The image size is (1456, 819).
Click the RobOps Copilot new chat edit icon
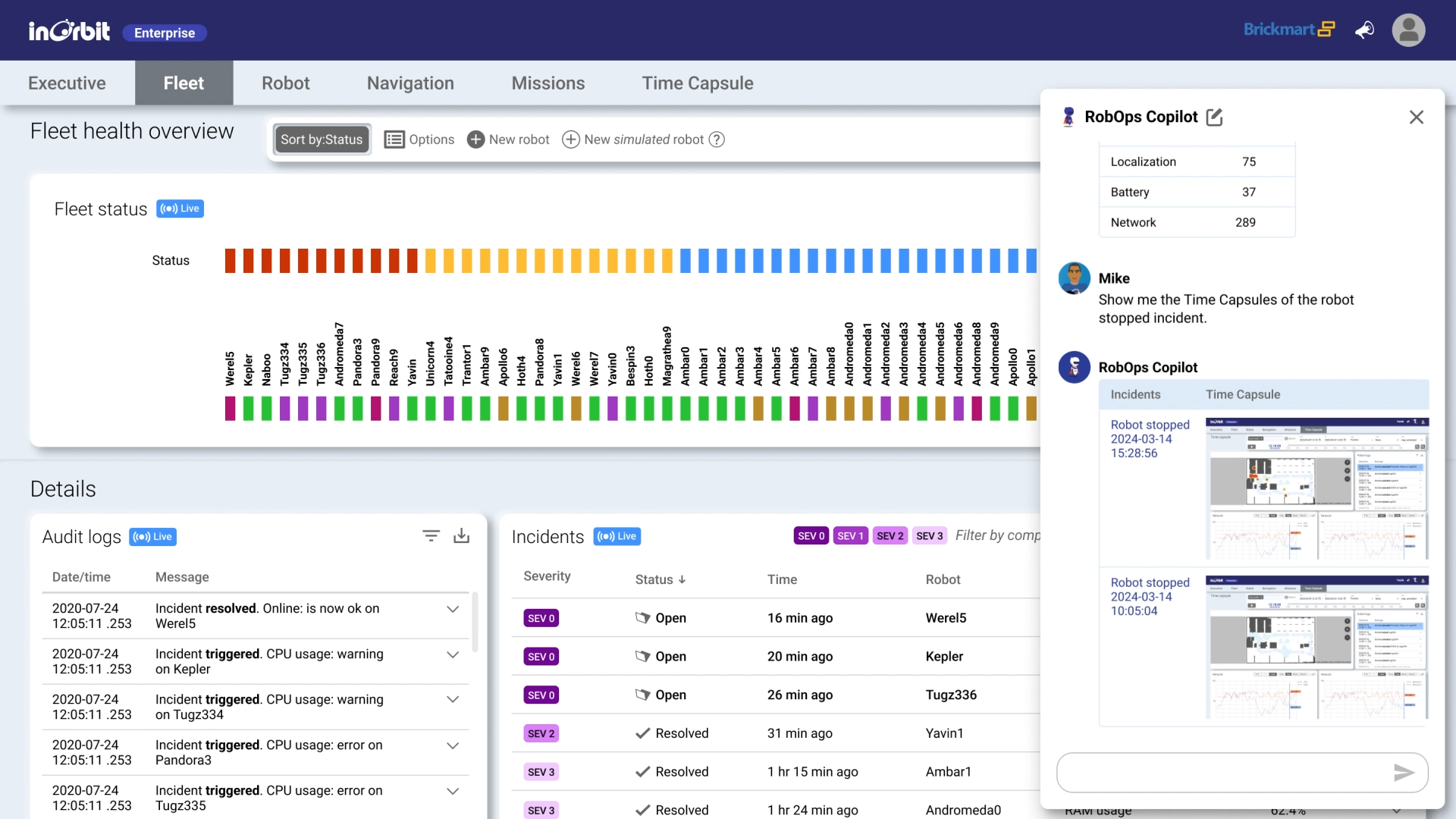(1214, 117)
